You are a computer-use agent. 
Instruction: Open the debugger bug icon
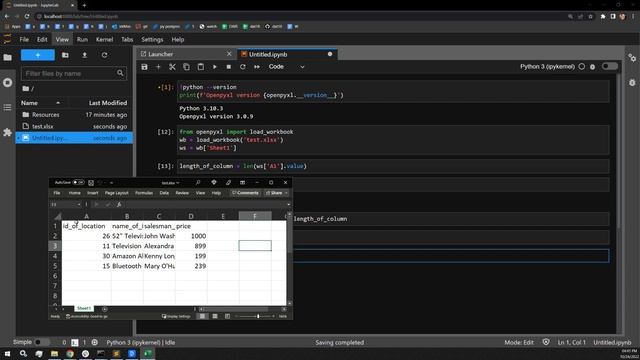[x=593, y=67]
